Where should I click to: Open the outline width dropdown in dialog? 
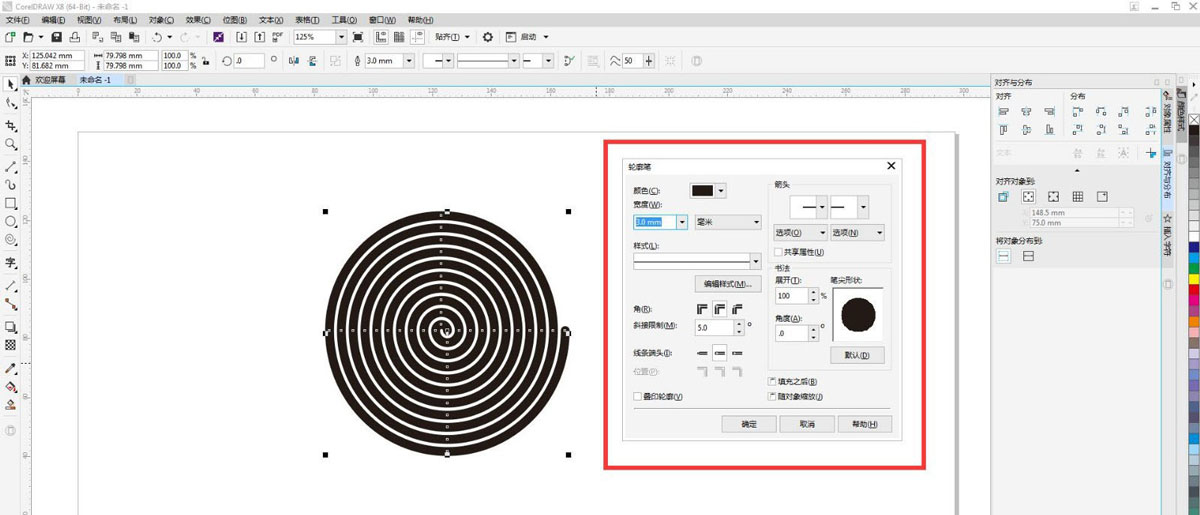682,222
